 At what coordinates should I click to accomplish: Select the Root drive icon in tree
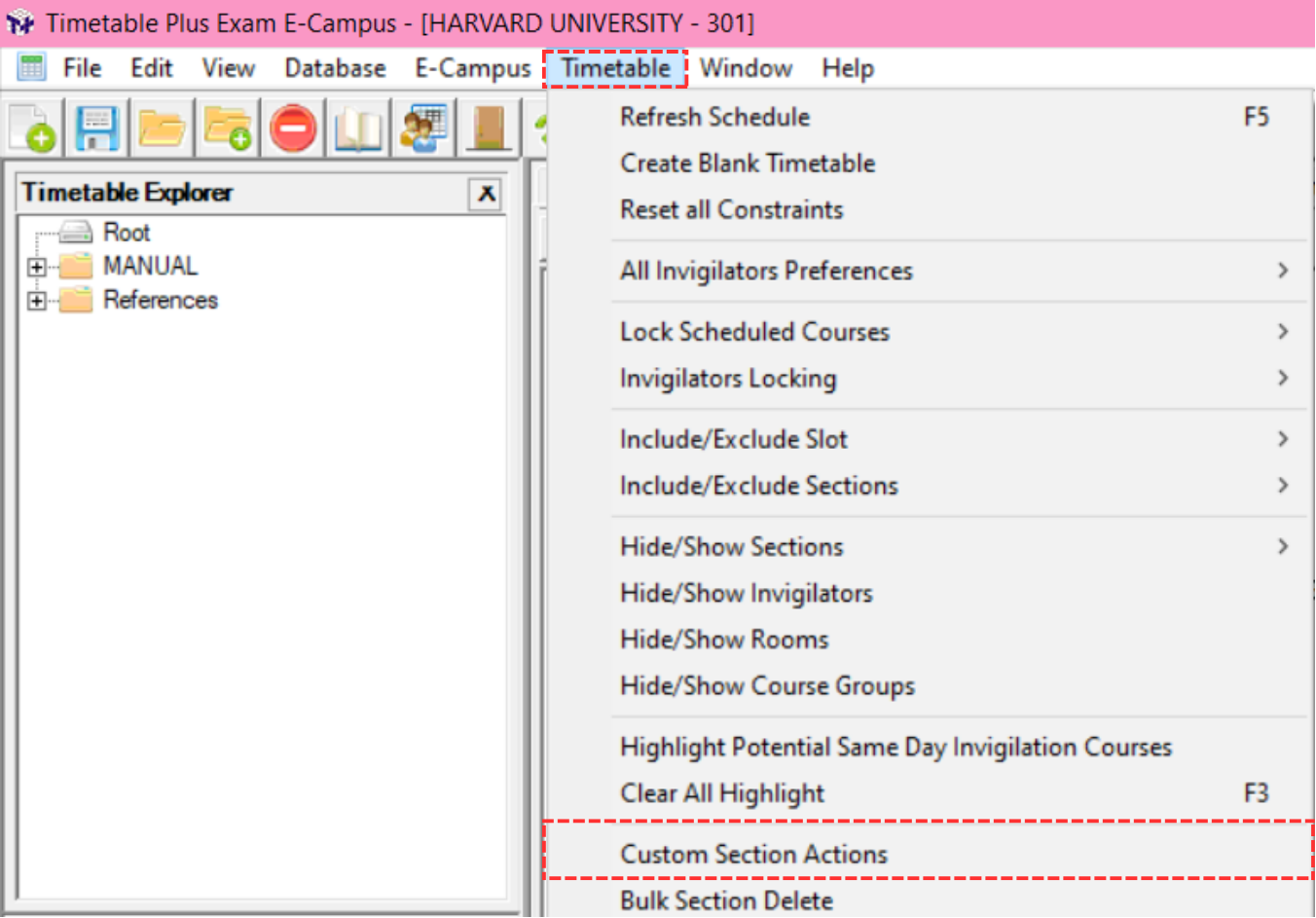coord(75,232)
